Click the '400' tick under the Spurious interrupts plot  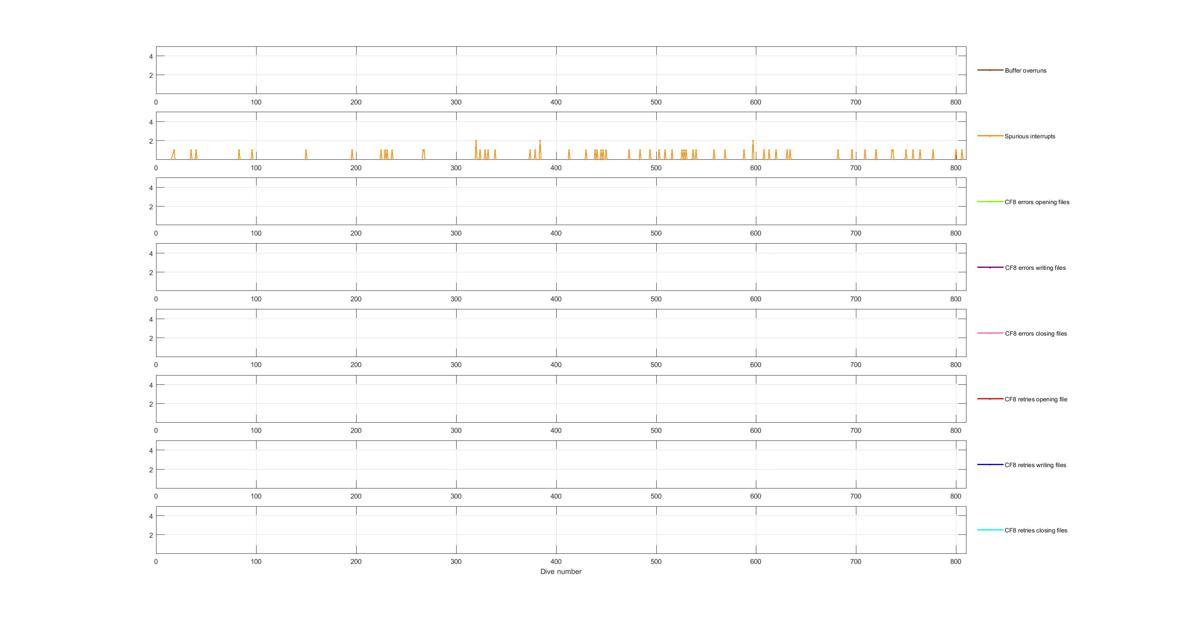(x=556, y=168)
